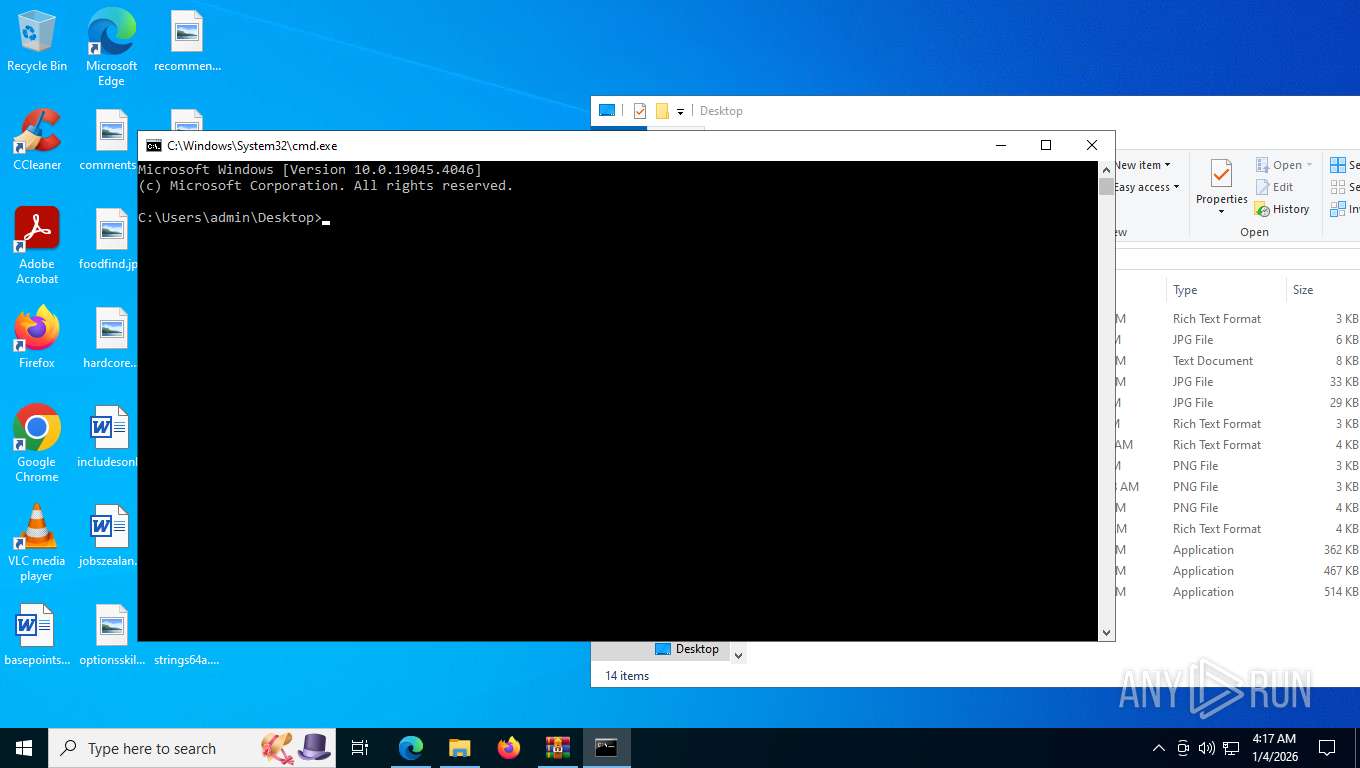Select the hardcore image file icon
Viewport: 1360px width, 768px height.
click(108, 338)
